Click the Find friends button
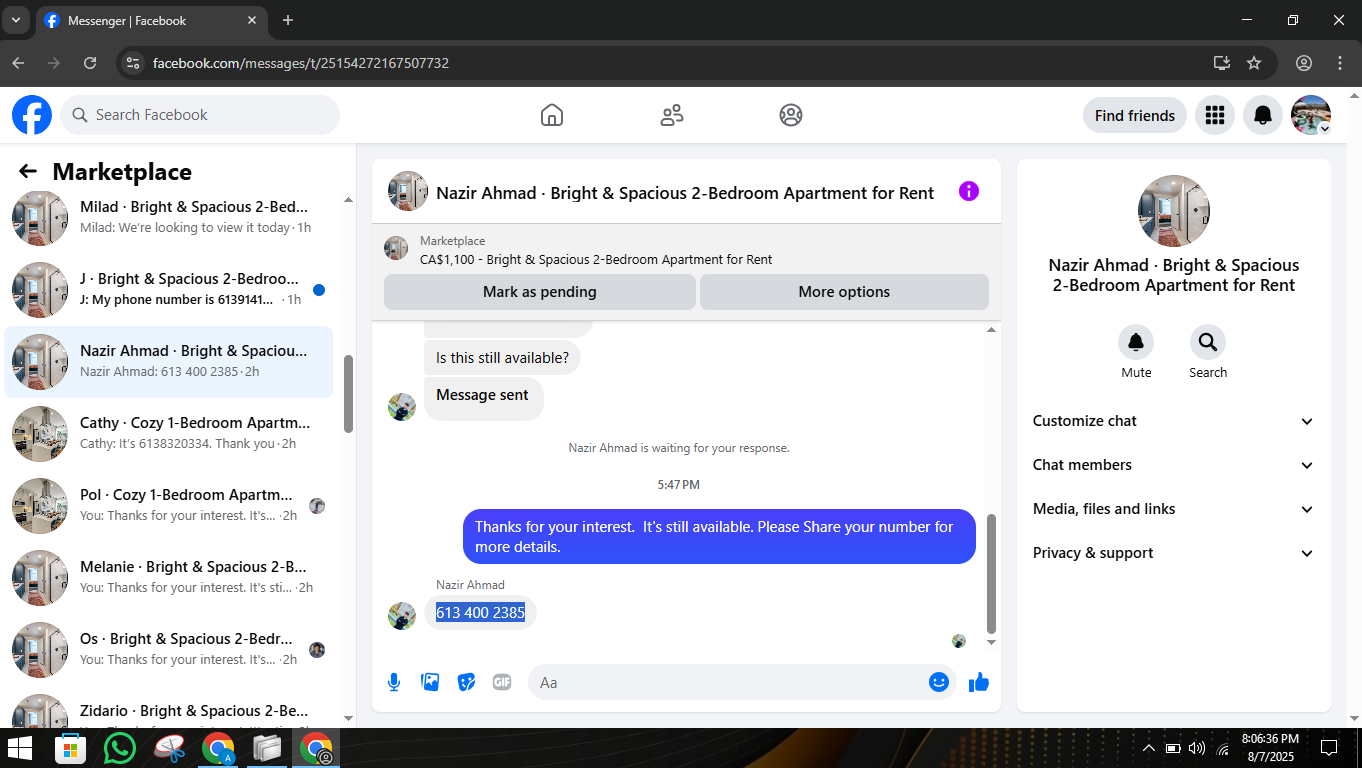1362x768 pixels. [x=1135, y=115]
